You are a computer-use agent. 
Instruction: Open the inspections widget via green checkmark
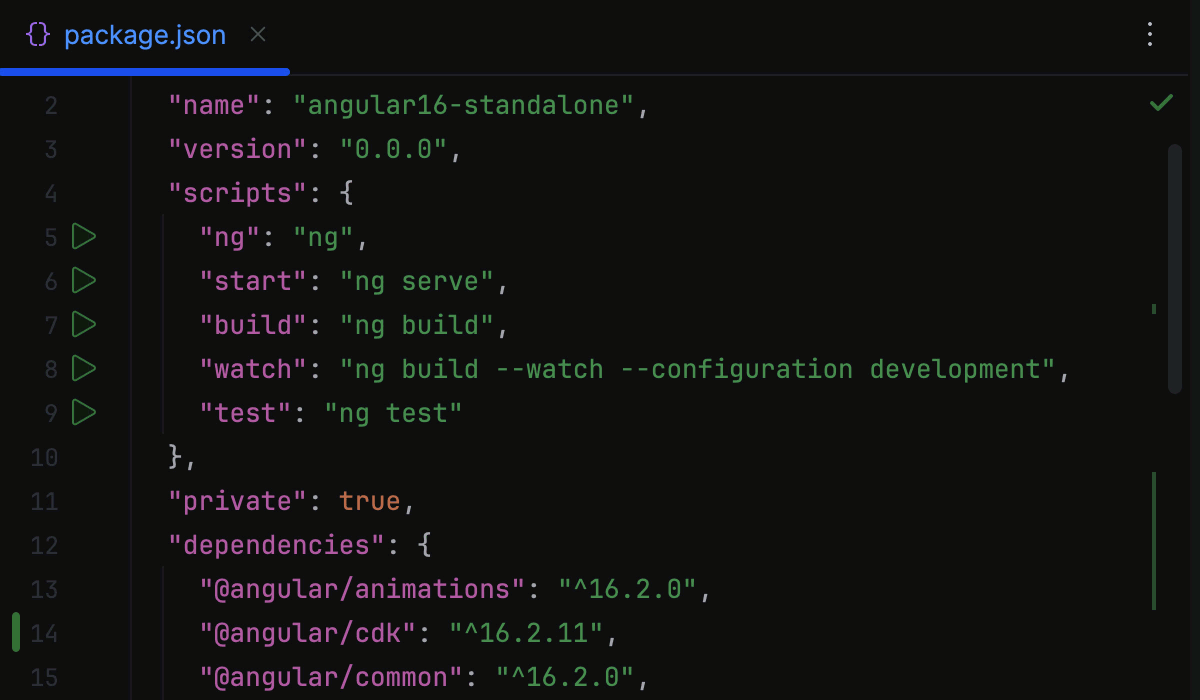coord(1160,101)
